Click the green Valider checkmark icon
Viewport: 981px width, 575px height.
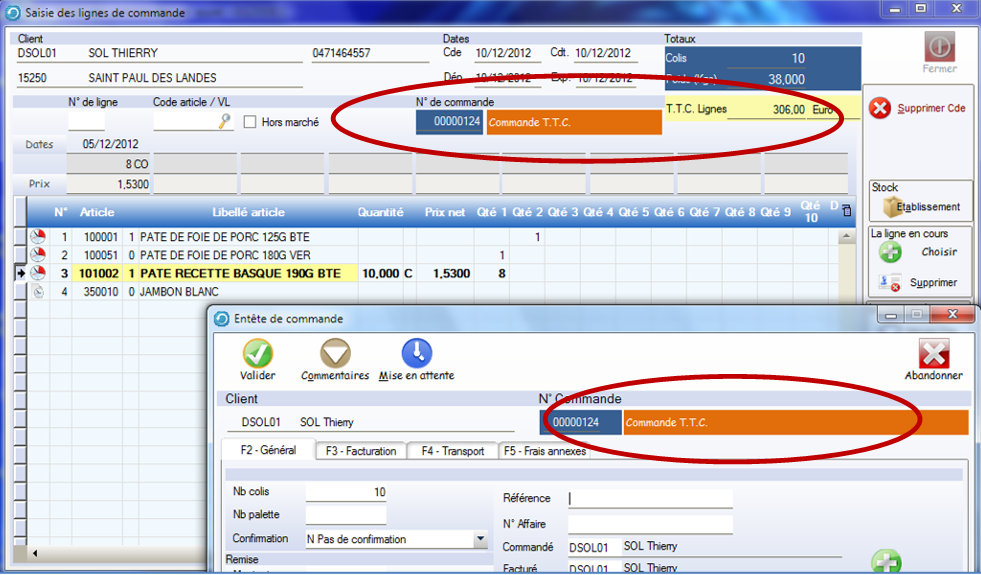coord(257,353)
